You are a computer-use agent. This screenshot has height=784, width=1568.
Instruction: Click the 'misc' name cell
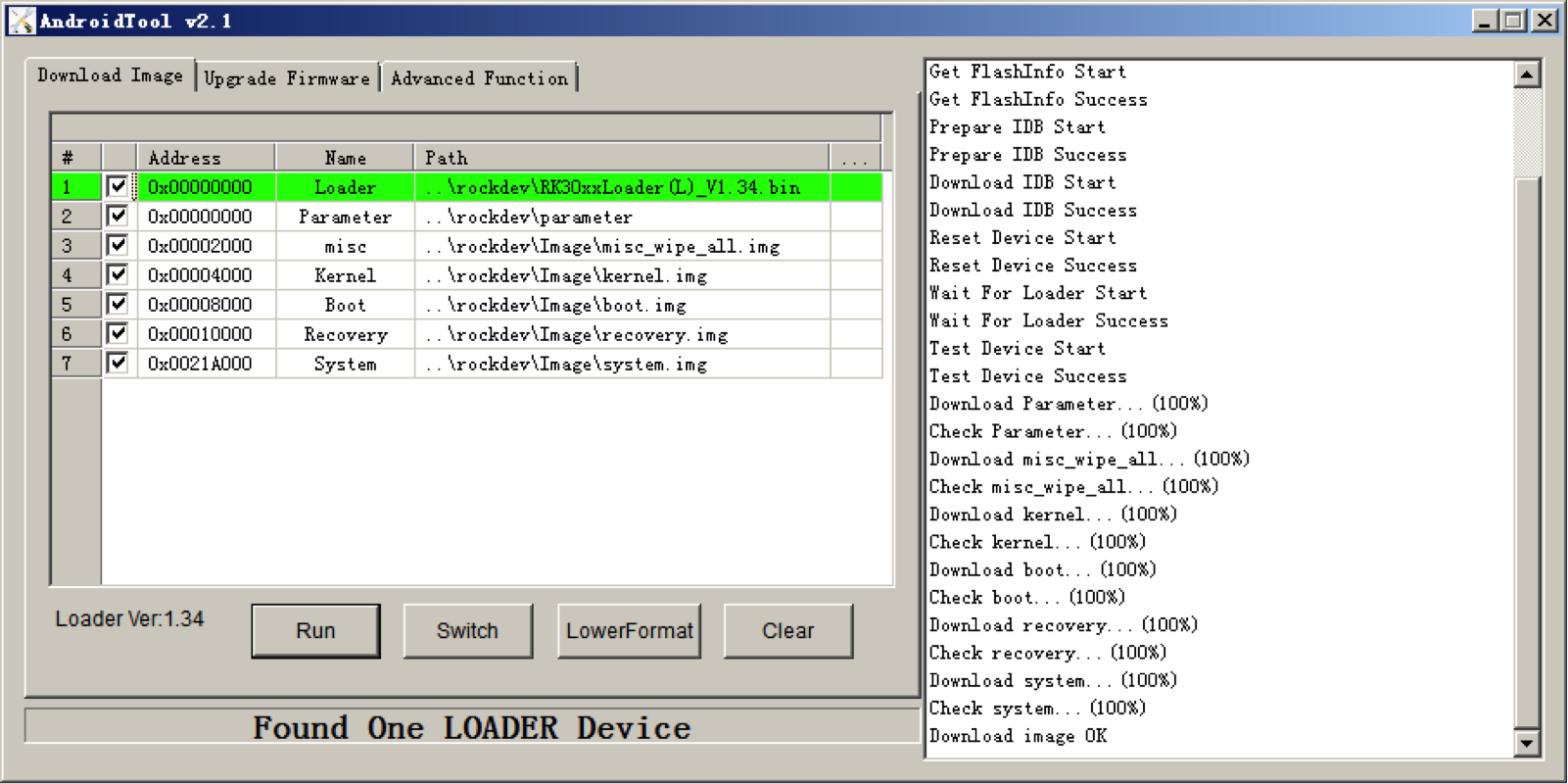(x=345, y=246)
